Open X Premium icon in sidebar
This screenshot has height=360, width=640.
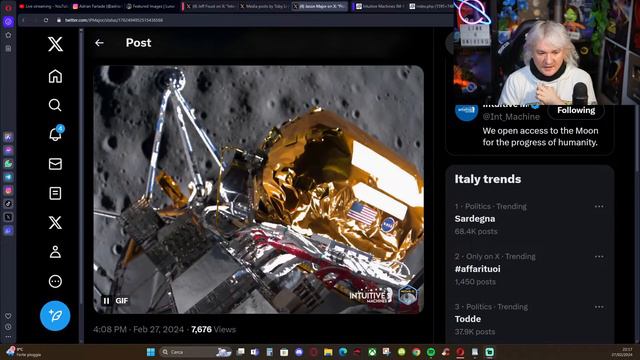coord(55,222)
